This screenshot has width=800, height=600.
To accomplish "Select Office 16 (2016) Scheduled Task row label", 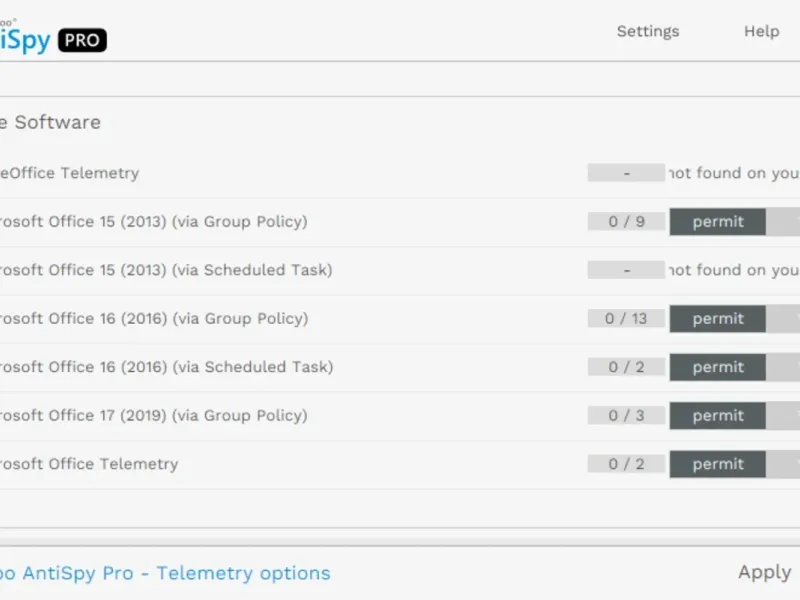I will tap(165, 367).
